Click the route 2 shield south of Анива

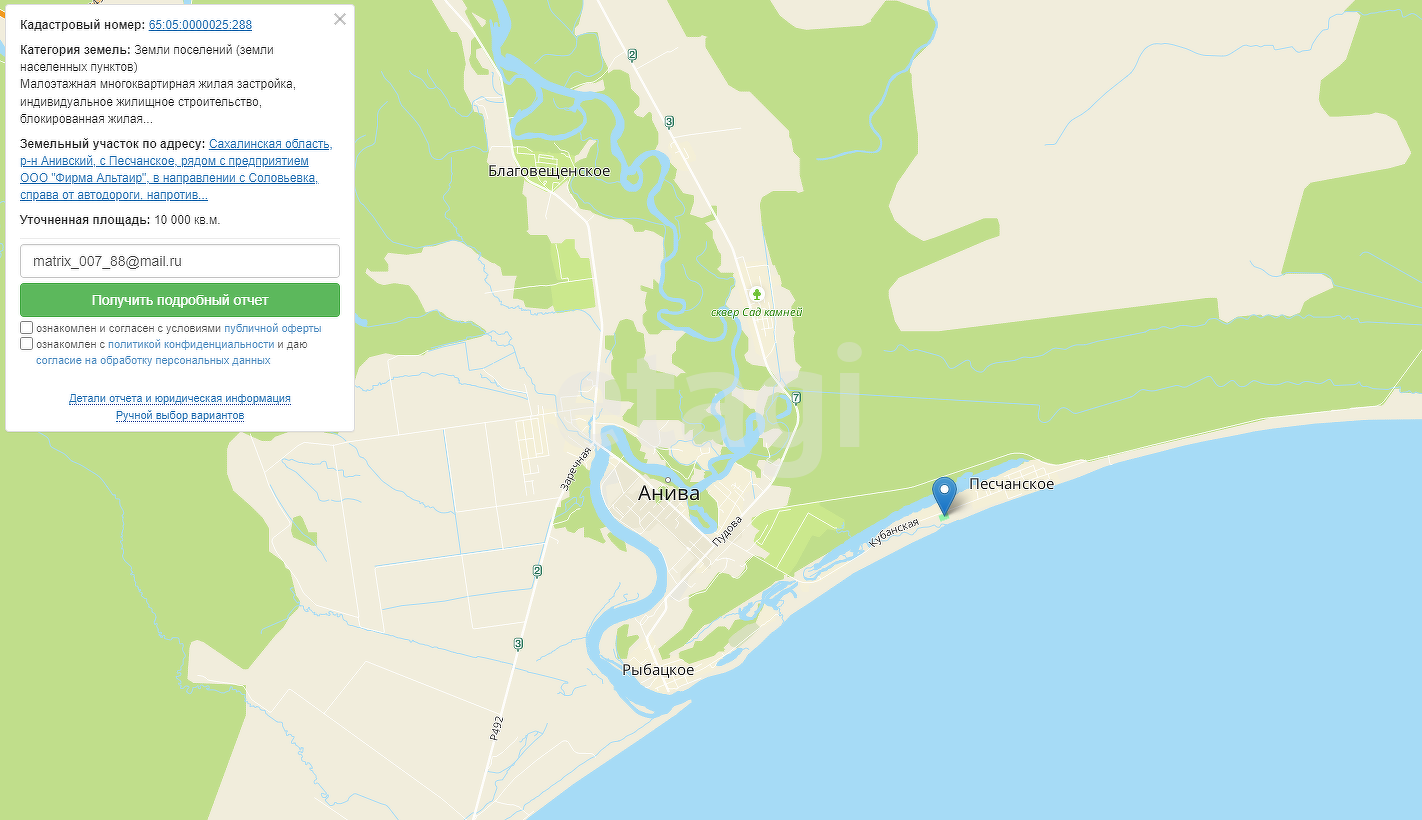[537, 571]
